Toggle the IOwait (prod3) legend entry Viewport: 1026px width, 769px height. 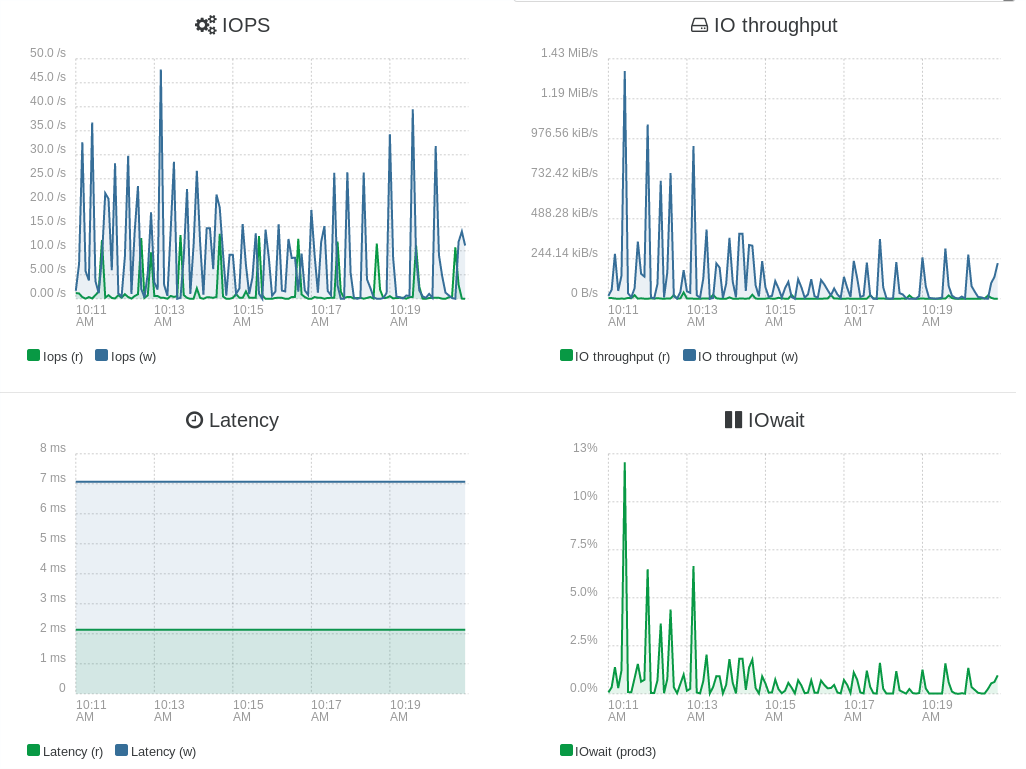(x=608, y=751)
